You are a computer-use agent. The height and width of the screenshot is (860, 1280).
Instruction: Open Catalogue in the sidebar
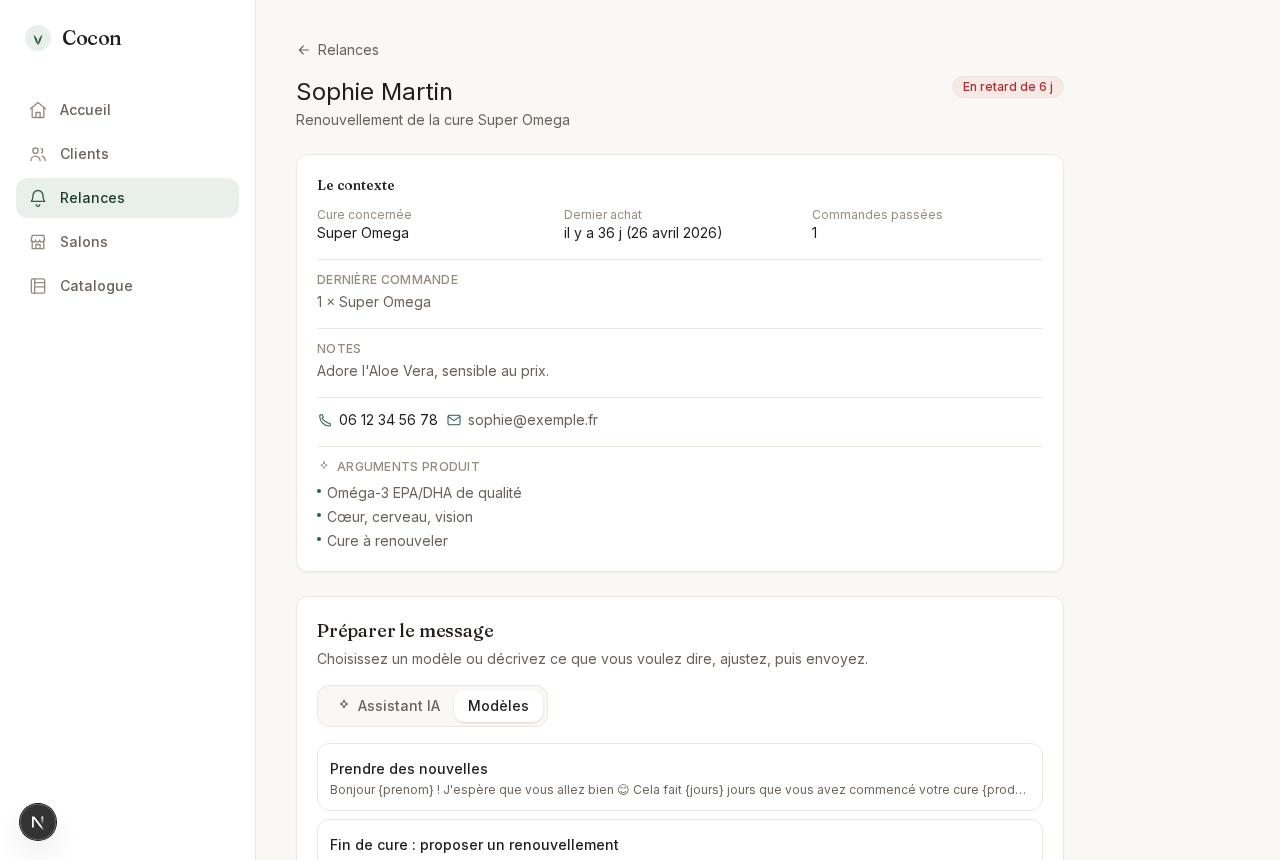127,286
